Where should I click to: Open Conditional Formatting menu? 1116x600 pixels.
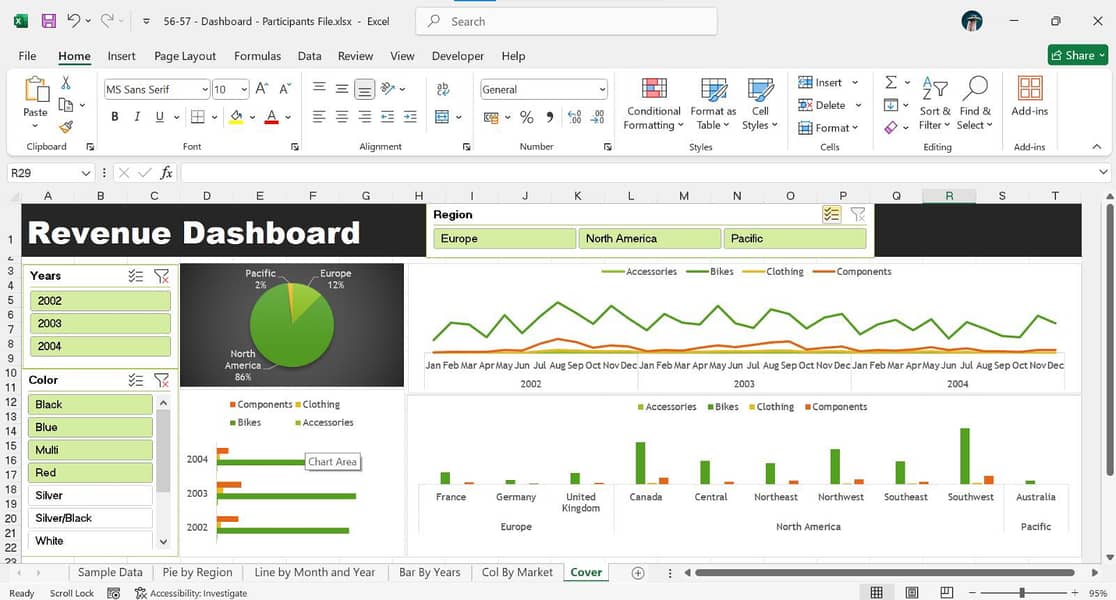pyautogui.click(x=653, y=104)
